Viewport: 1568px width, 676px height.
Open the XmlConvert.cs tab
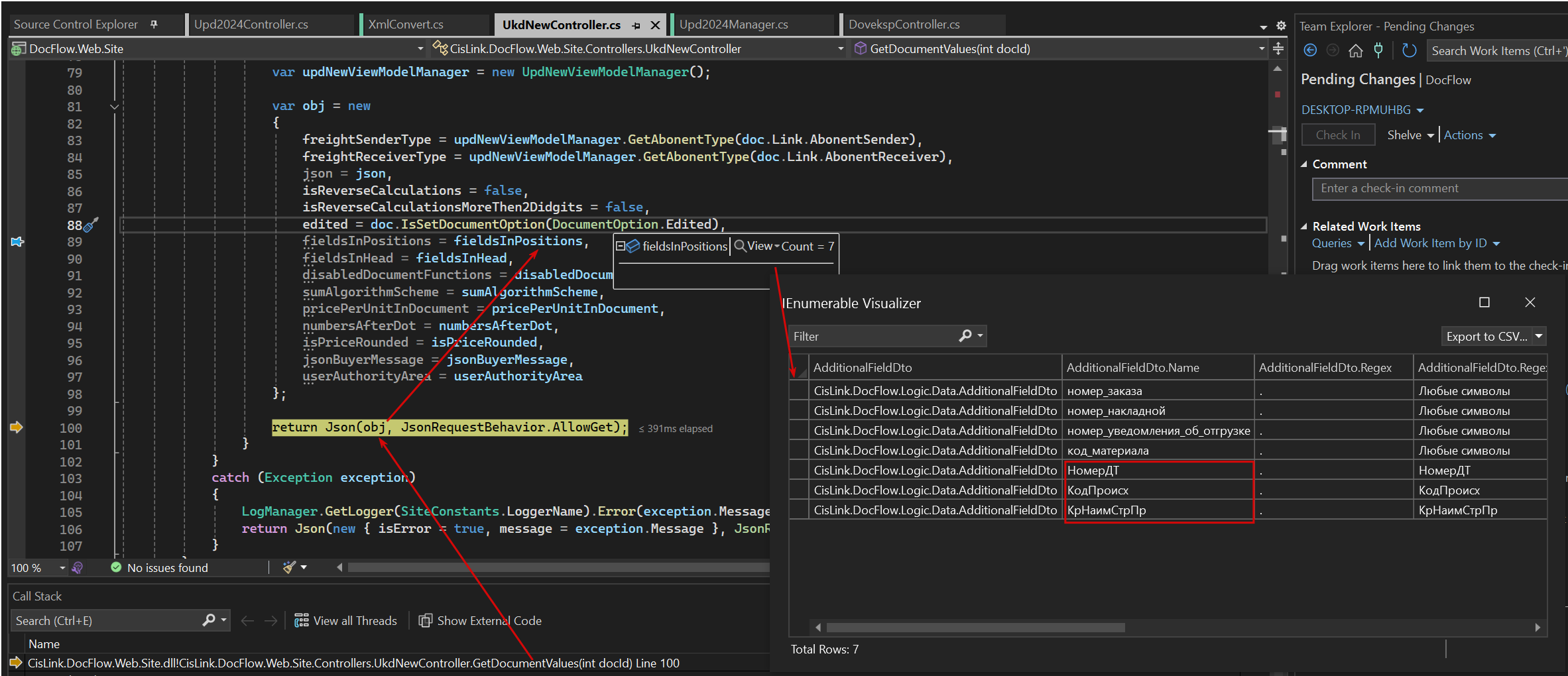point(406,25)
